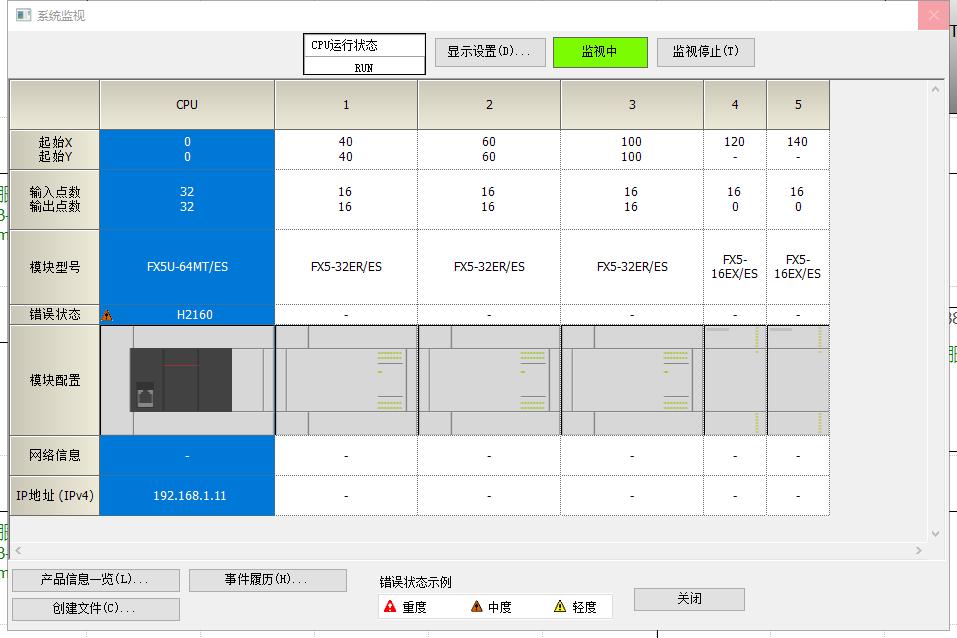The width and height of the screenshot is (957, 638).
Task: Open the 事件履历(H) event history
Action: coord(267,580)
